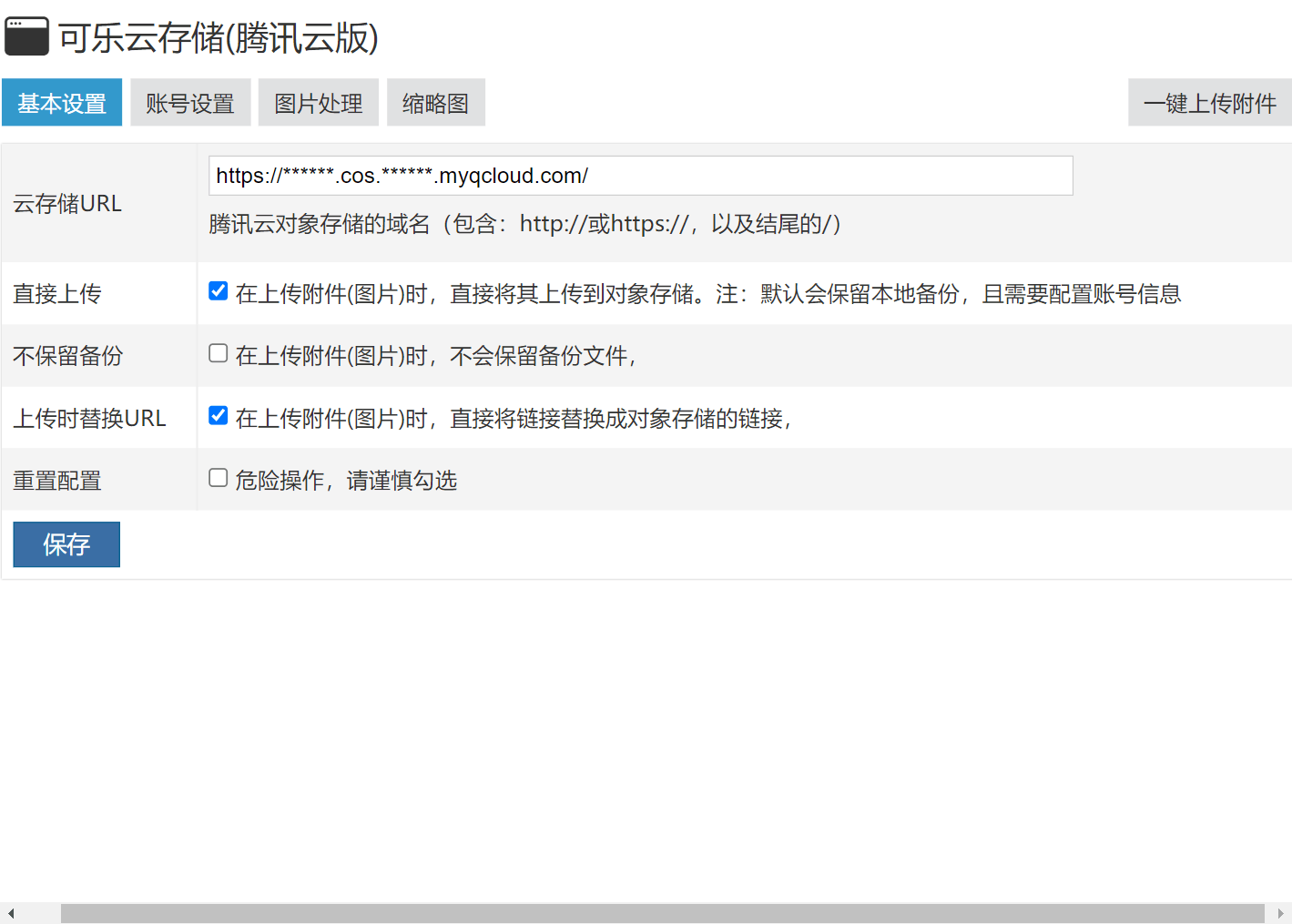Click the horizontal scrollbar thumb
This screenshot has height=924, width=1292.
tap(663, 913)
